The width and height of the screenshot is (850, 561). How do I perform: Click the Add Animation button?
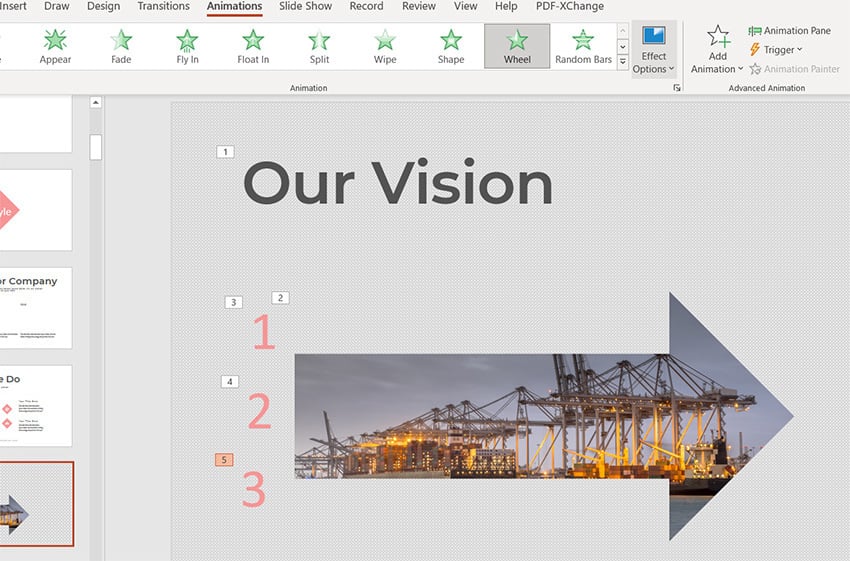point(718,49)
